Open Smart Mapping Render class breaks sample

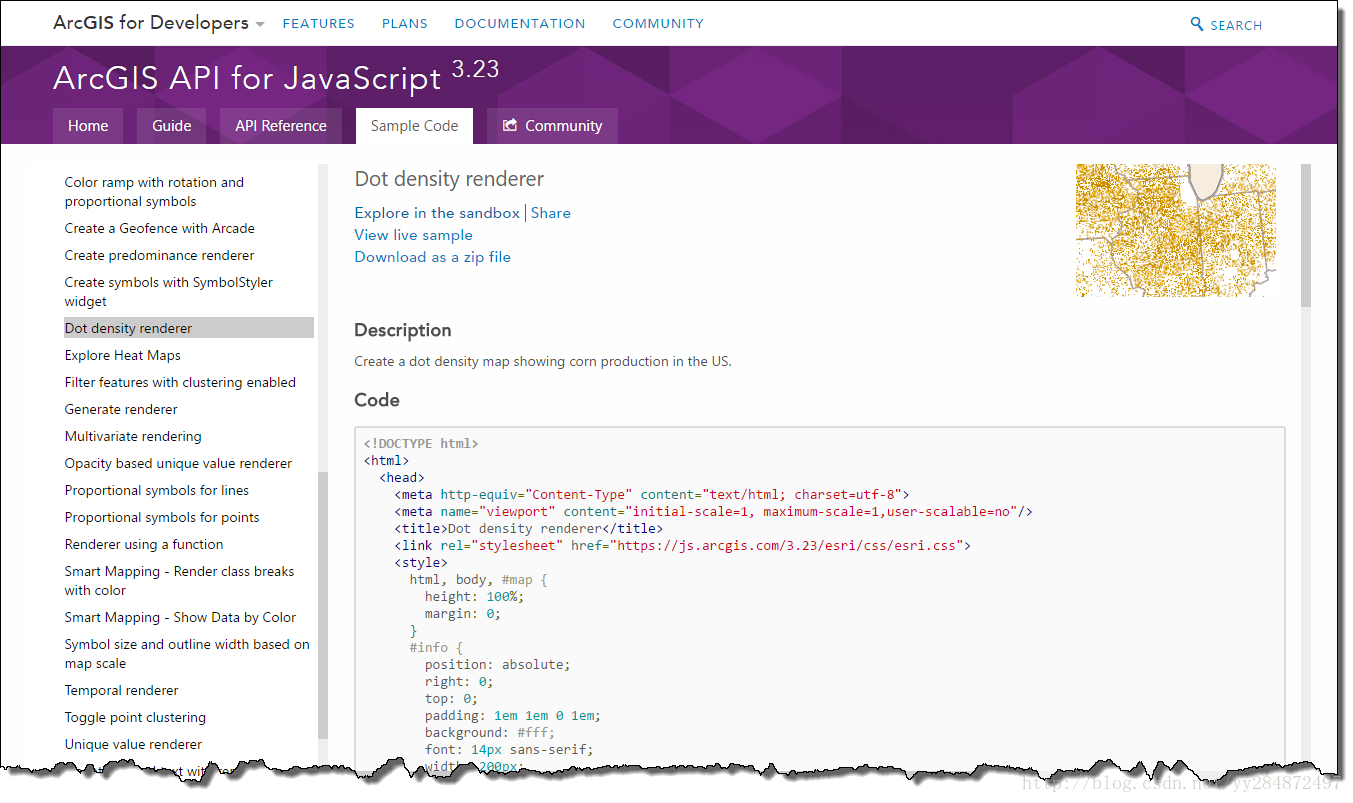click(x=180, y=581)
